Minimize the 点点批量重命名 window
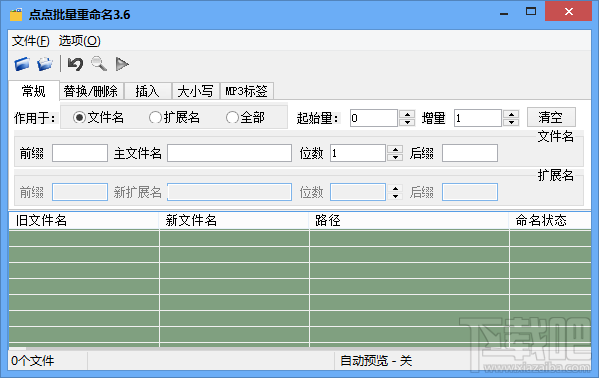 coord(504,14)
